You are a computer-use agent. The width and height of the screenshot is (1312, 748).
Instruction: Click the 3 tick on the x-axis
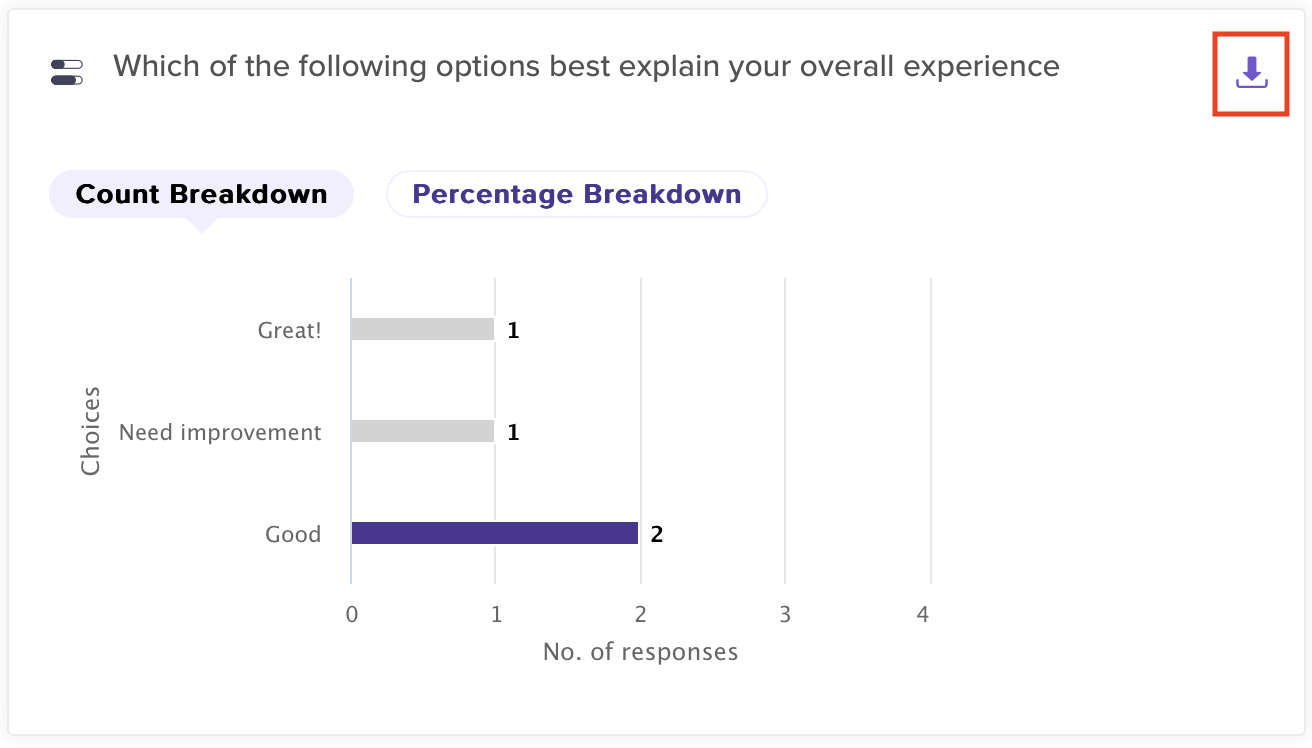coord(785,614)
